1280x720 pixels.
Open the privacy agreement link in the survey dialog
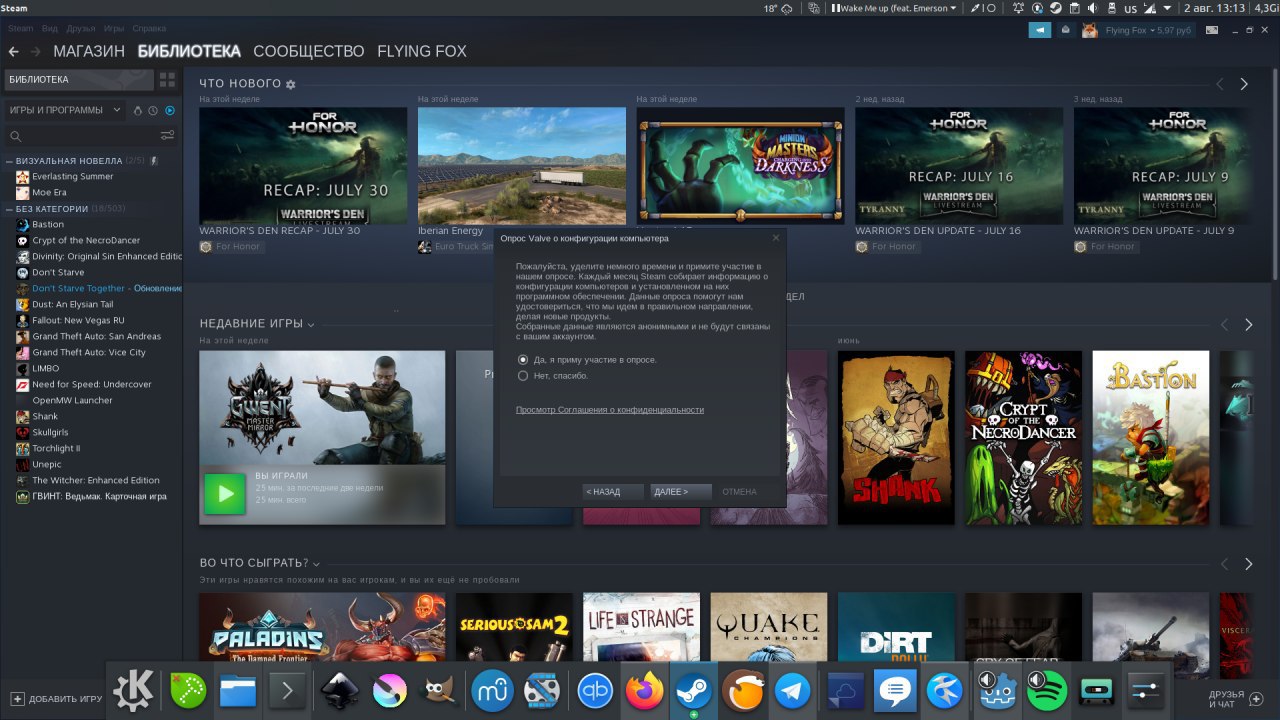pyautogui.click(x=609, y=410)
